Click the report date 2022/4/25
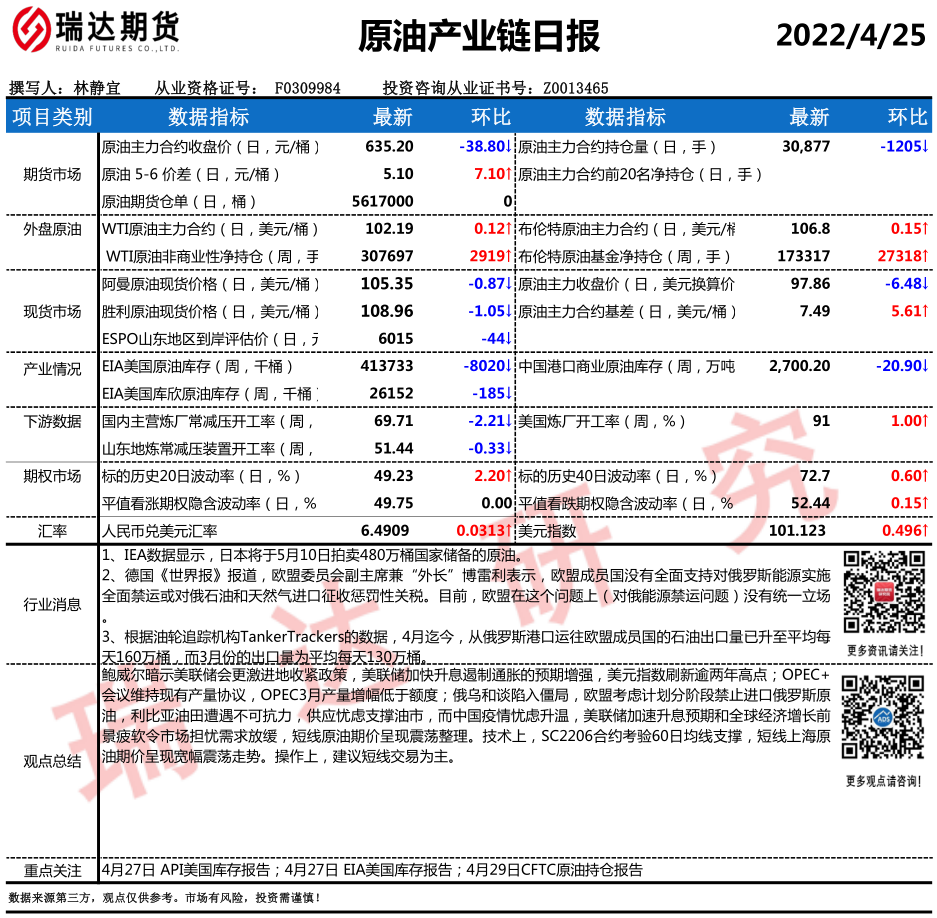The image size is (937, 918). point(851,35)
